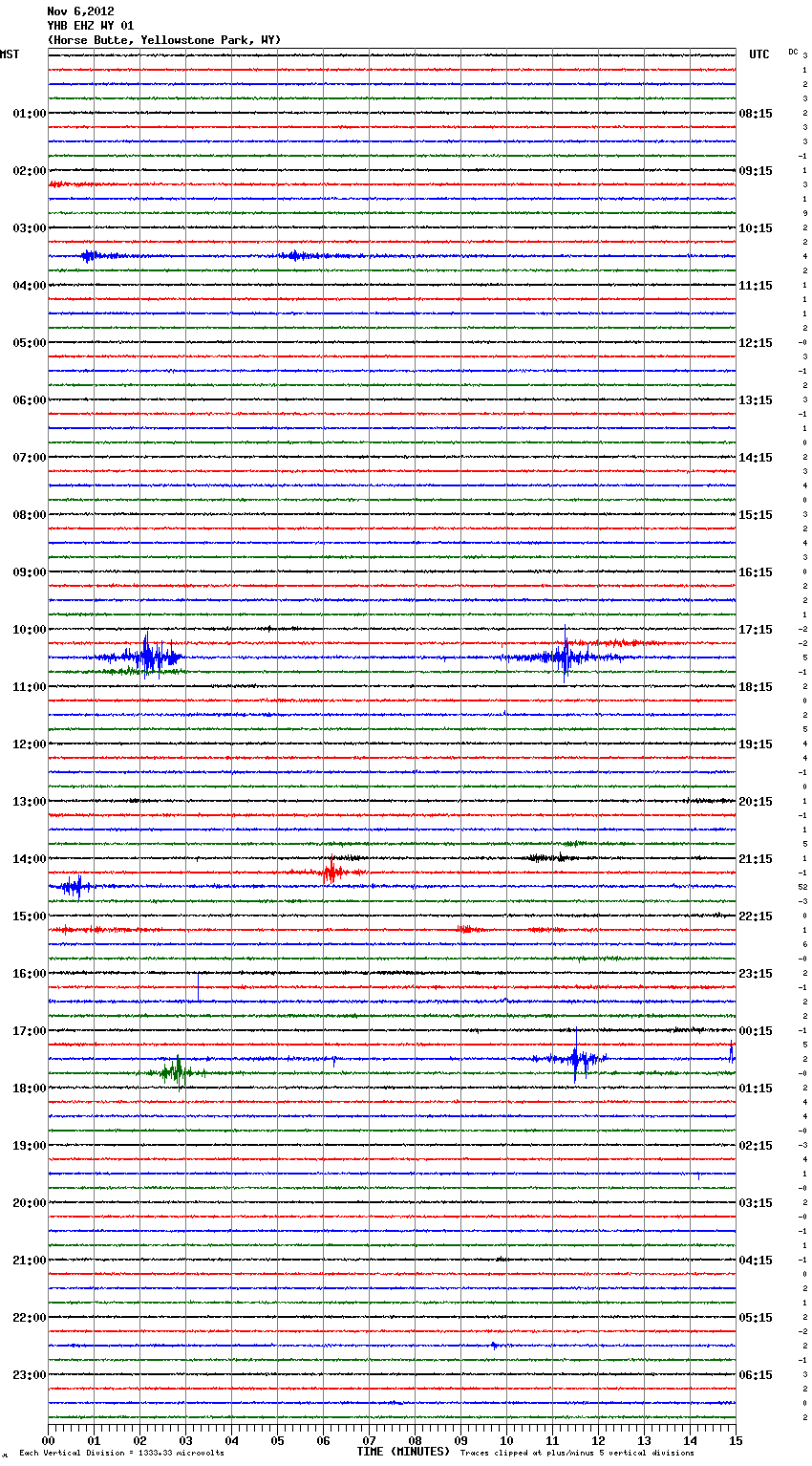The image size is (812, 1466).
Task: Select the "08" minute tick label
Action: coord(415,1440)
